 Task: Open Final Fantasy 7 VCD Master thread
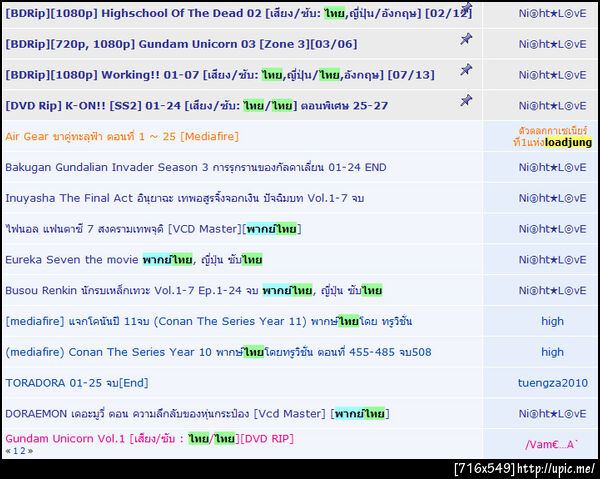[153, 229]
